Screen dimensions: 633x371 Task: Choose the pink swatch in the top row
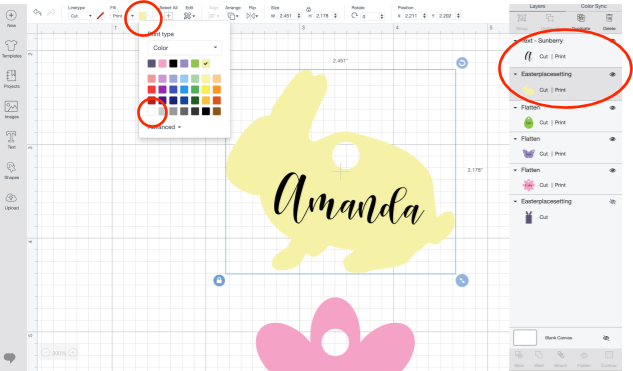coord(162,63)
